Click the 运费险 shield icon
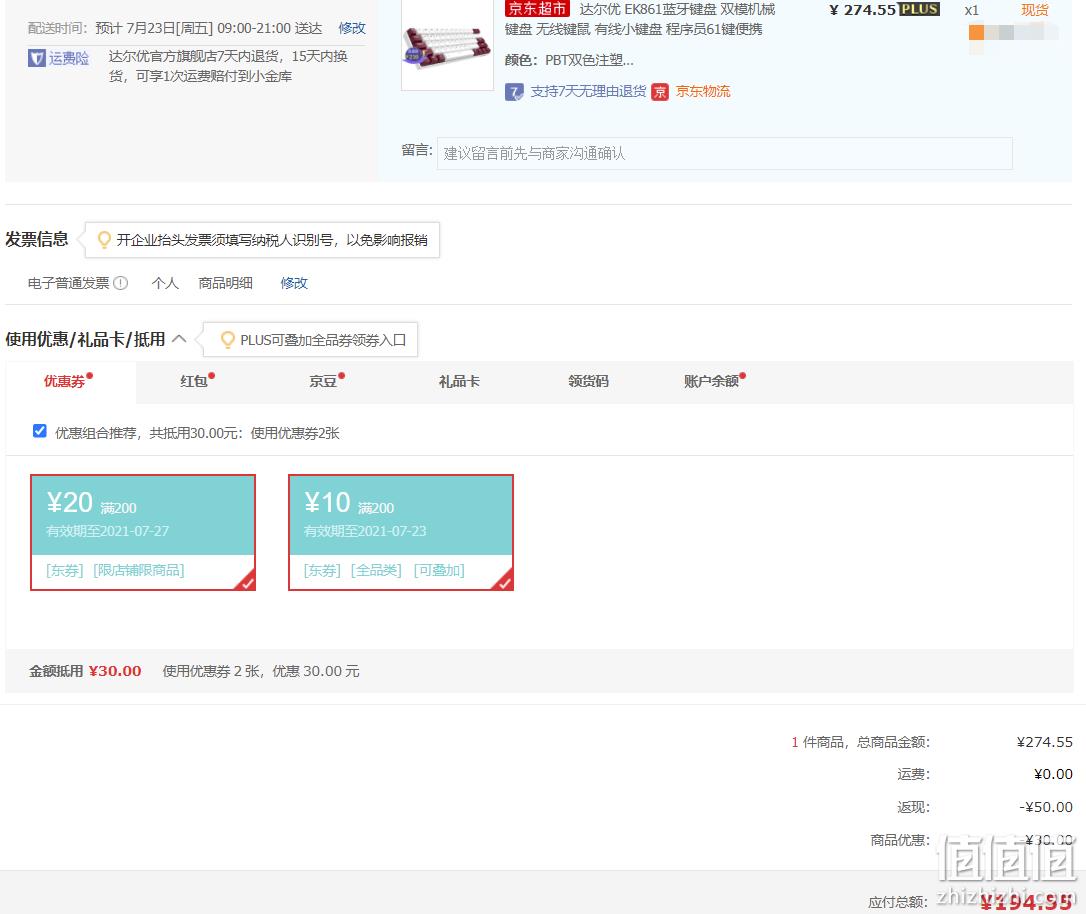Image resolution: width=1086 pixels, height=914 pixels. click(x=37, y=58)
